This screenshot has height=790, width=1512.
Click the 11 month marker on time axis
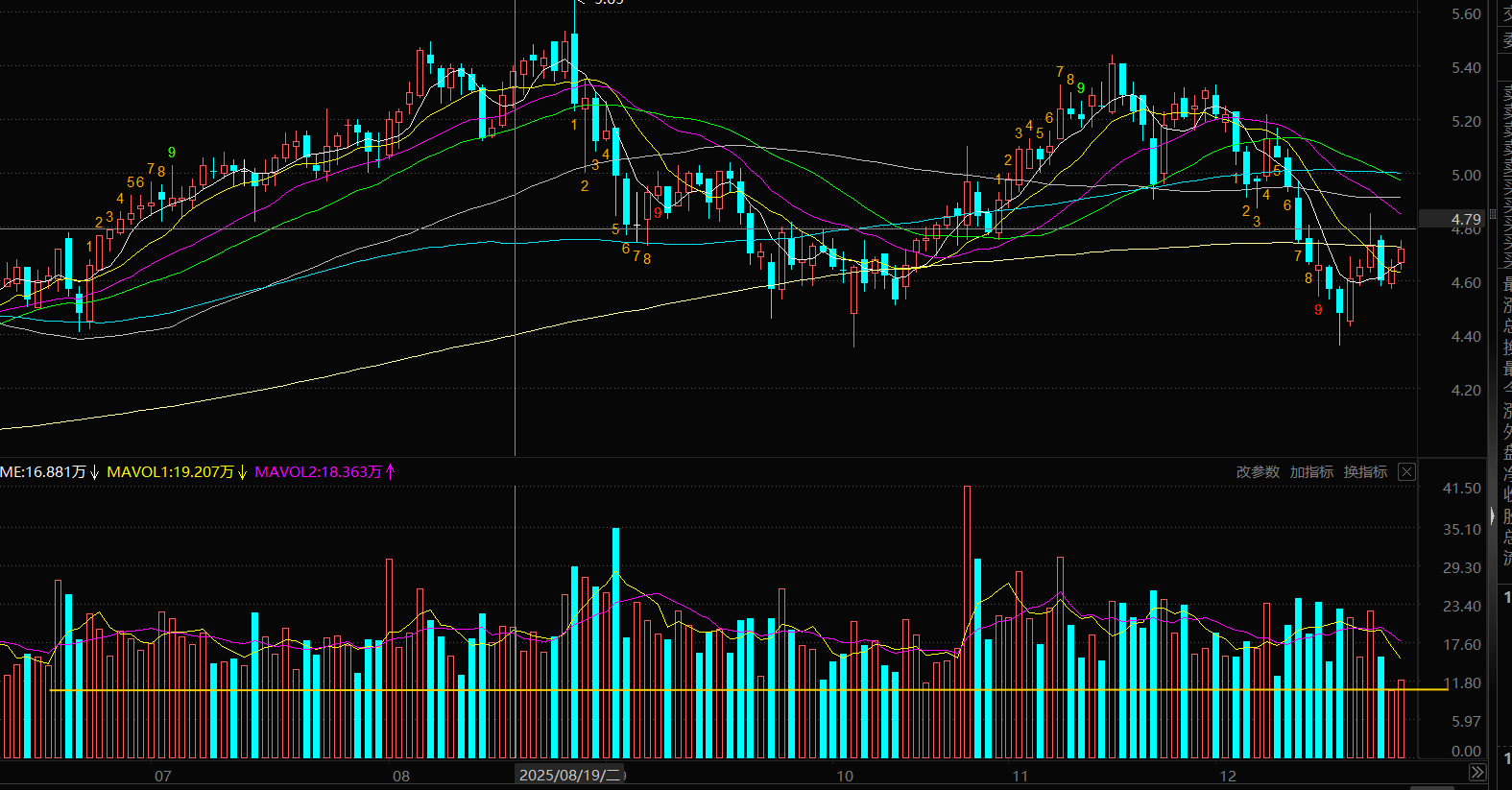(x=1020, y=776)
